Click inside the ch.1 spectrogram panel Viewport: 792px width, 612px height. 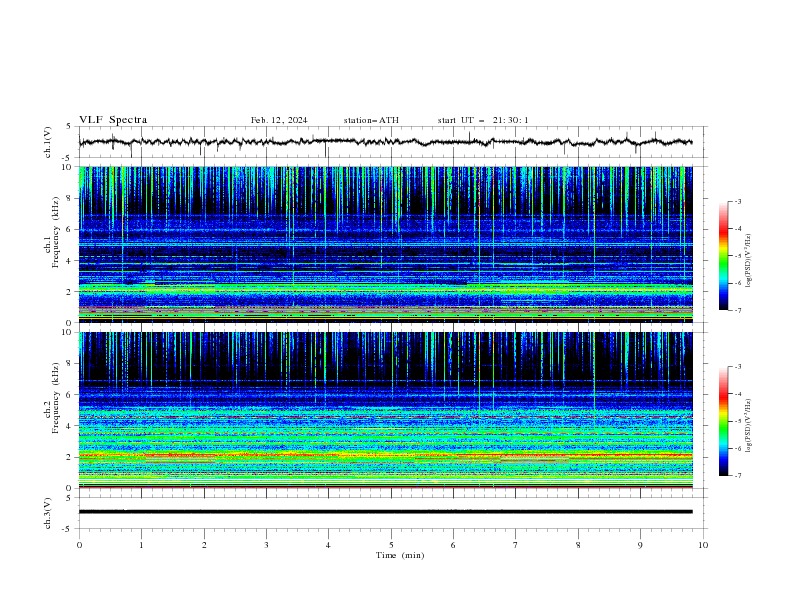(x=385, y=244)
